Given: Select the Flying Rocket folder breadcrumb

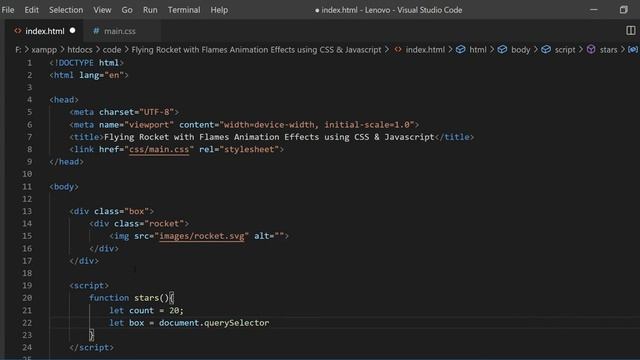Looking at the screenshot, I should click(256, 50).
